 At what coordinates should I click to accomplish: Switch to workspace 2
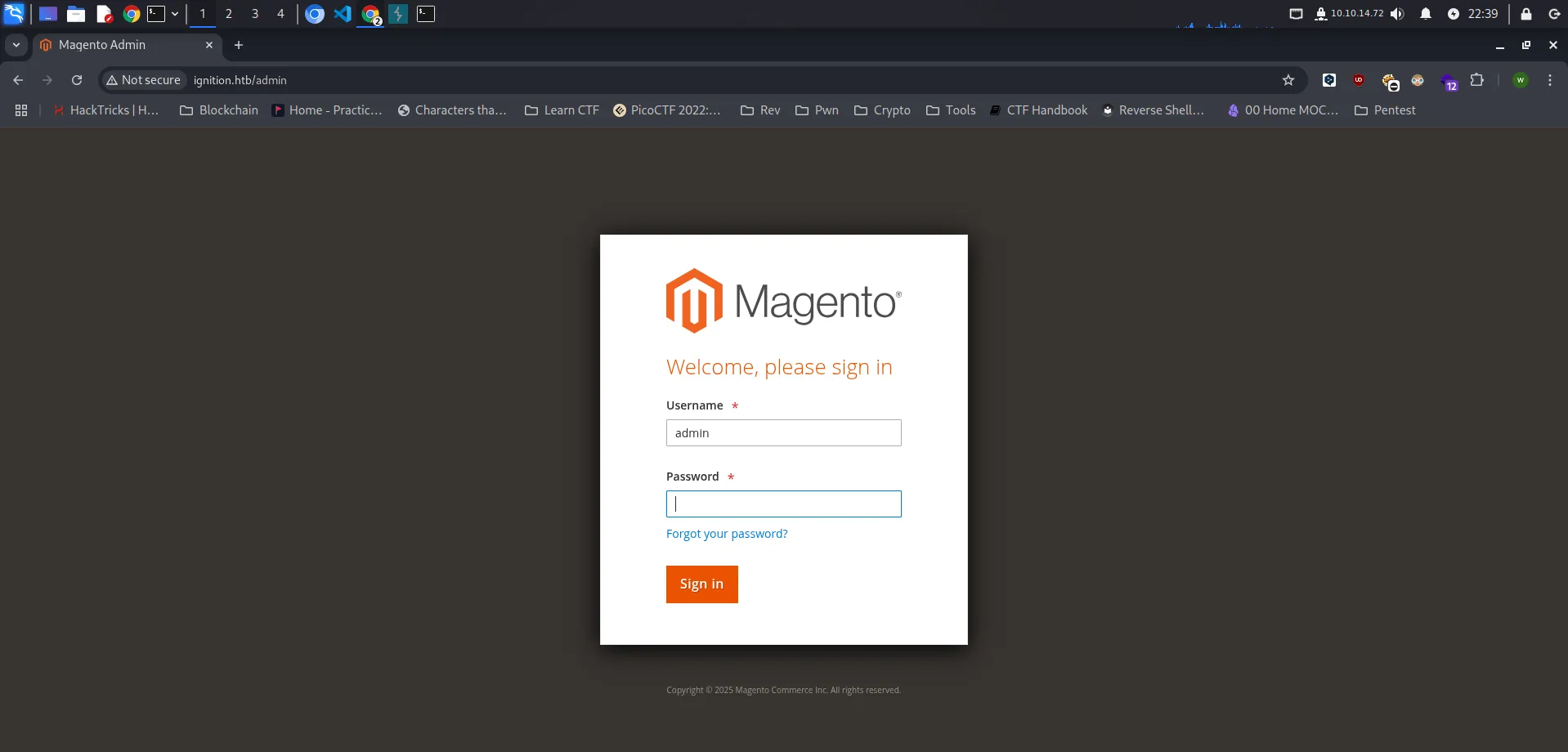pyautogui.click(x=229, y=14)
